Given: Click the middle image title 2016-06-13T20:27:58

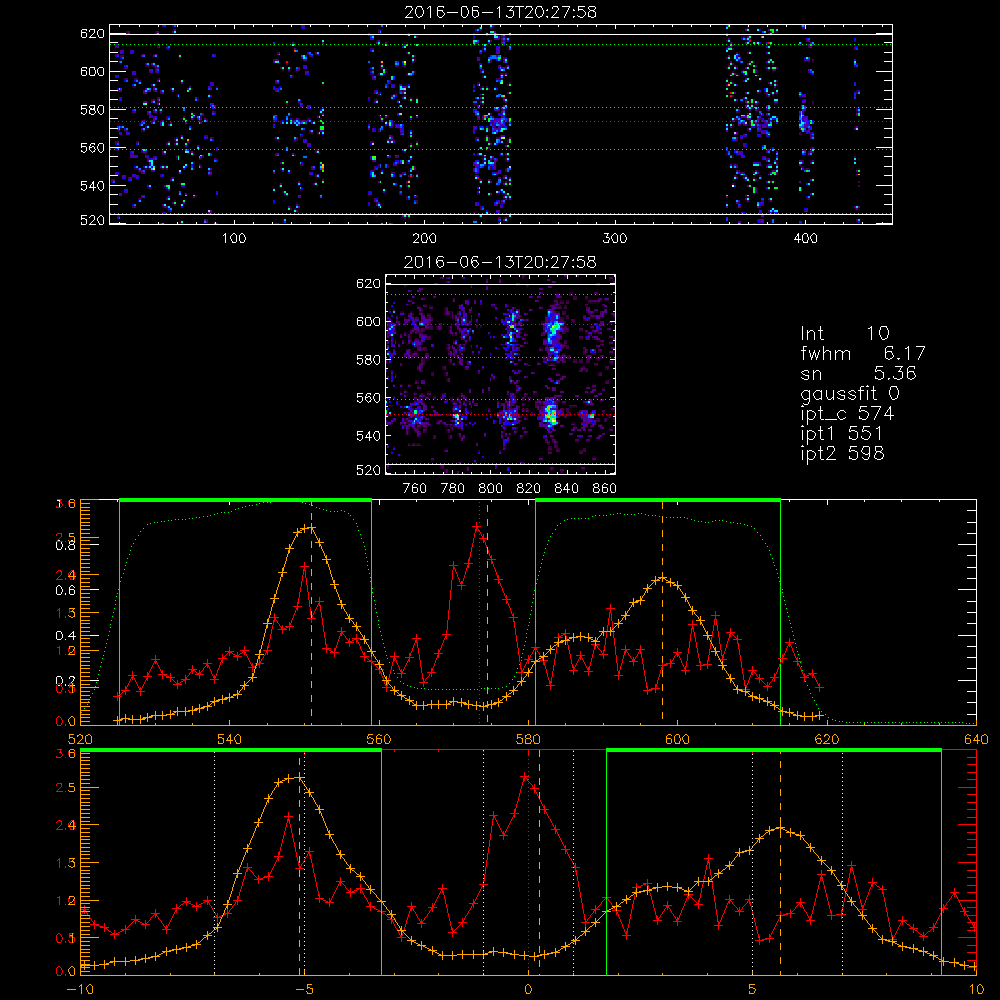Looking at the screenshot, I should point(501,262).
